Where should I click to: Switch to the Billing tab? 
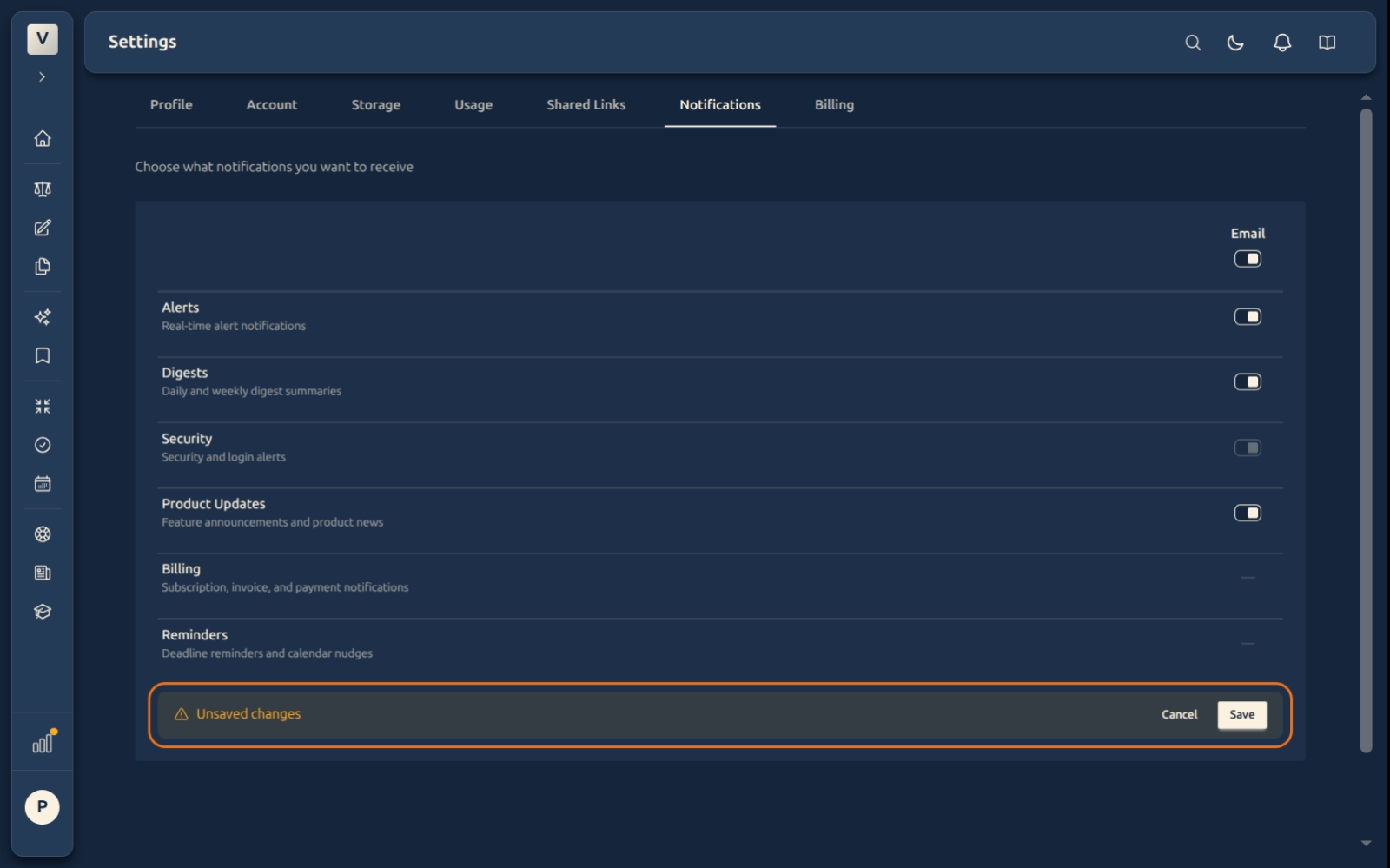point(834,105)
